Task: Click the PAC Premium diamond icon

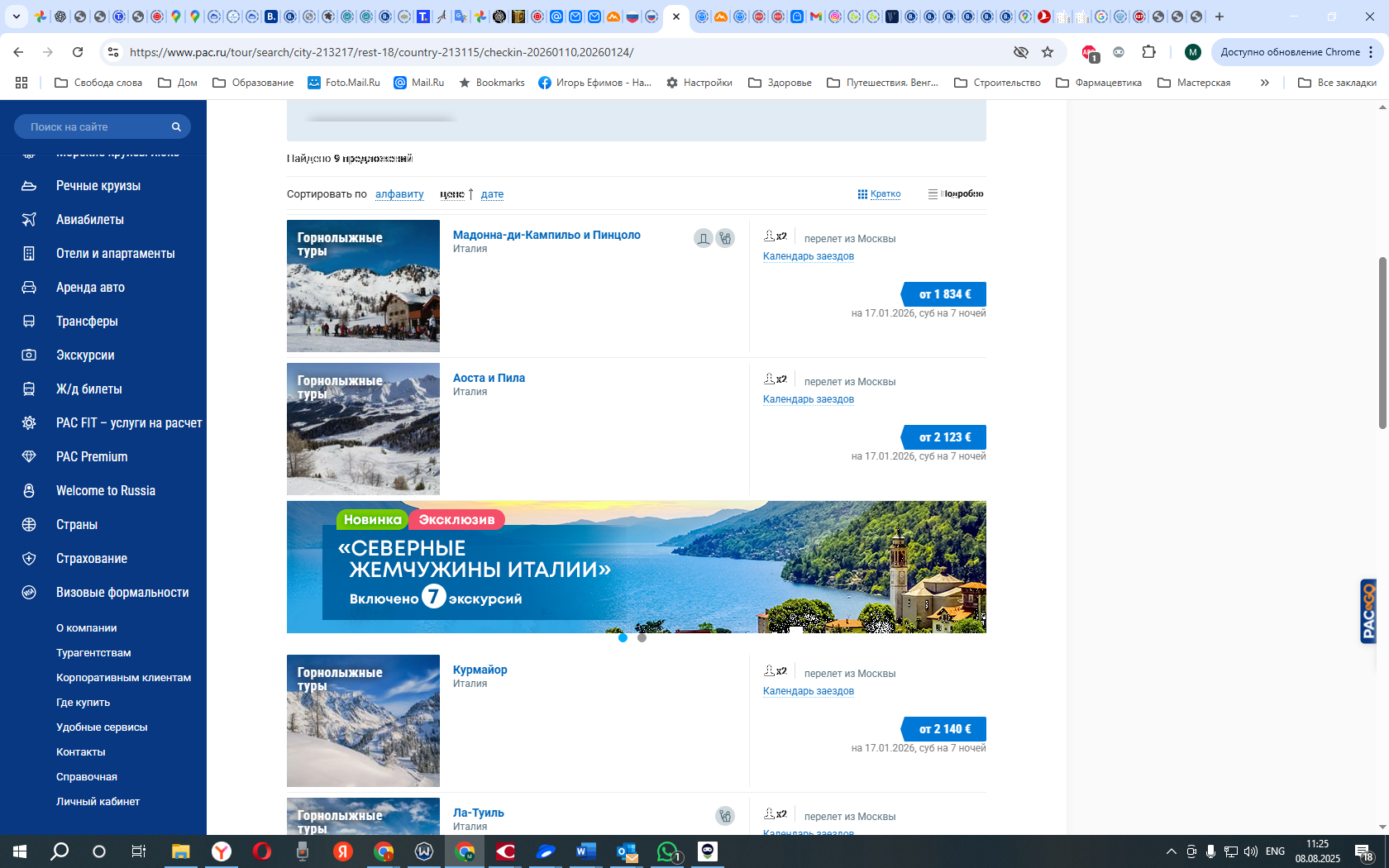Action: (x=29, y=456)
